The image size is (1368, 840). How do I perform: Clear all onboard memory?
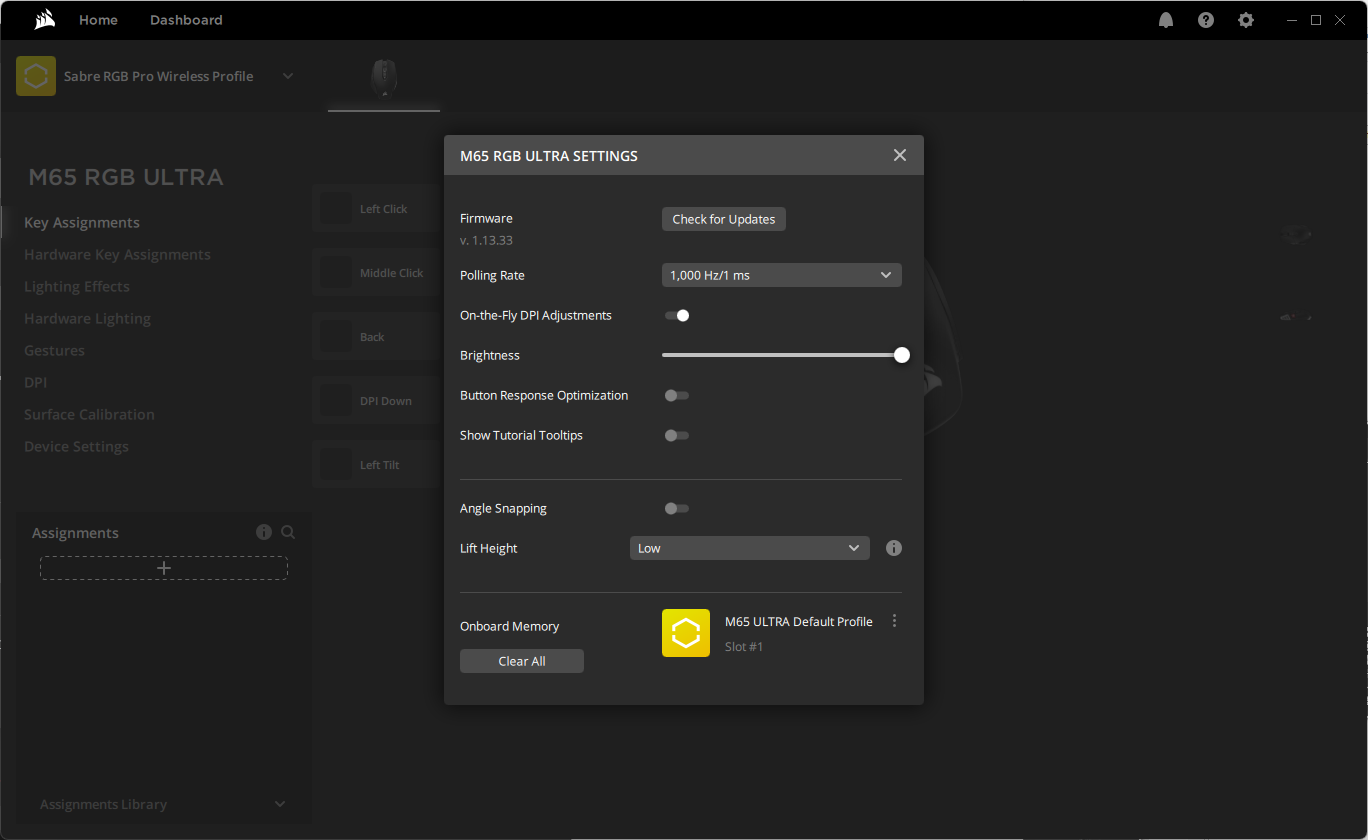522,661
